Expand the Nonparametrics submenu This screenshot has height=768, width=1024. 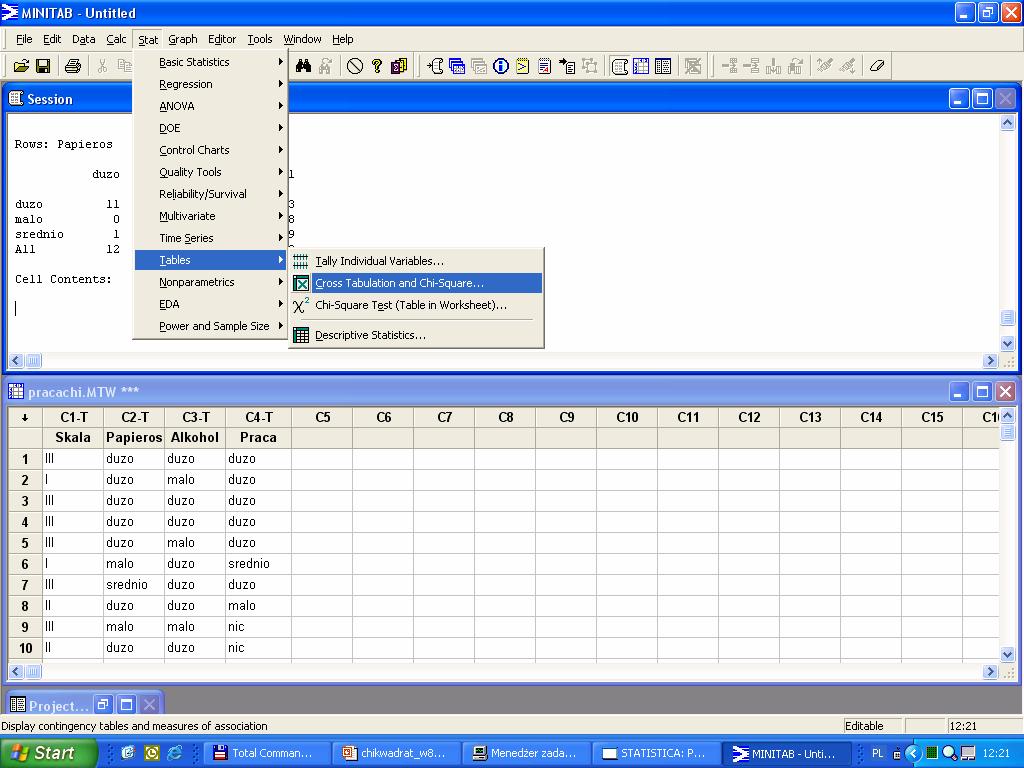(210, 282)
